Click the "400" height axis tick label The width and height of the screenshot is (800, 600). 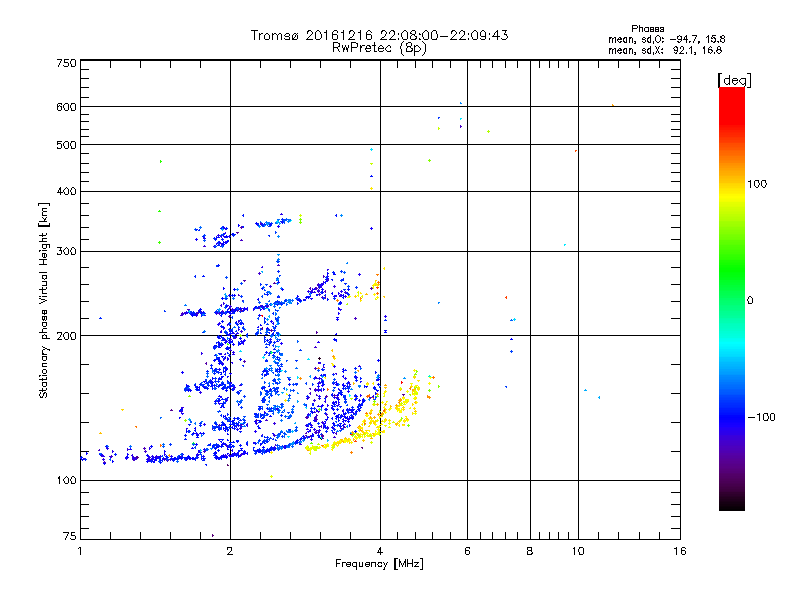66,191
